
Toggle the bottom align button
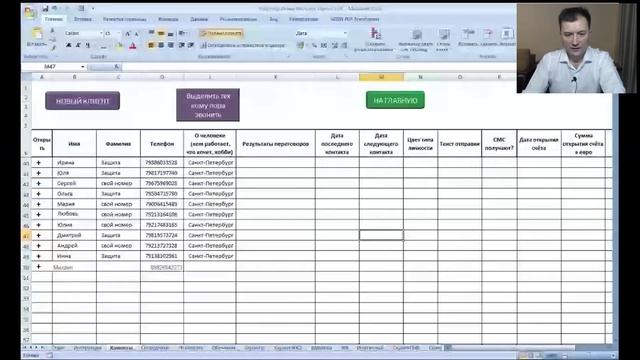coord(170,33)
